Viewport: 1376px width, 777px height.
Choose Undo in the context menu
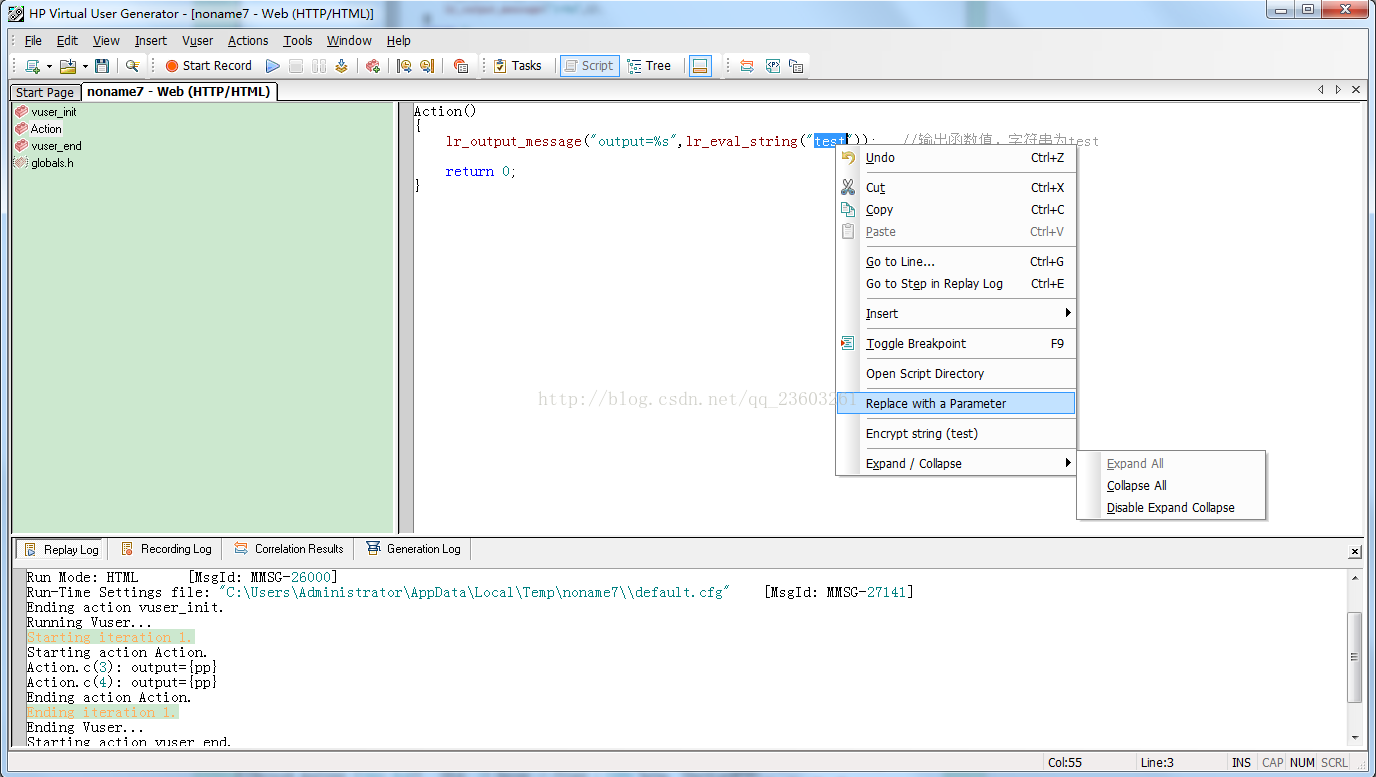pos(955,158)
